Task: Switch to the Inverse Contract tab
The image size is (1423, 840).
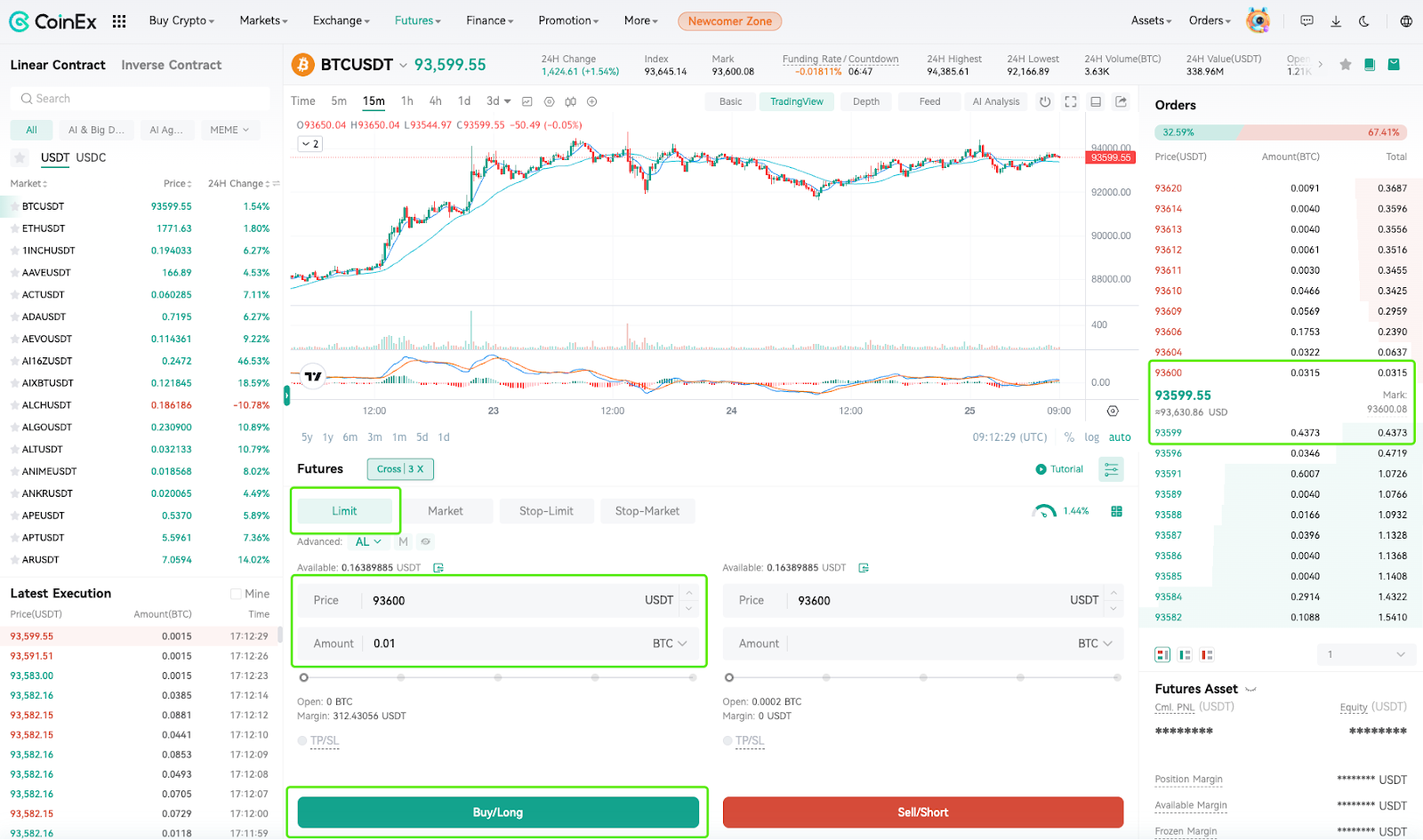Action: (x=172, y=65)
